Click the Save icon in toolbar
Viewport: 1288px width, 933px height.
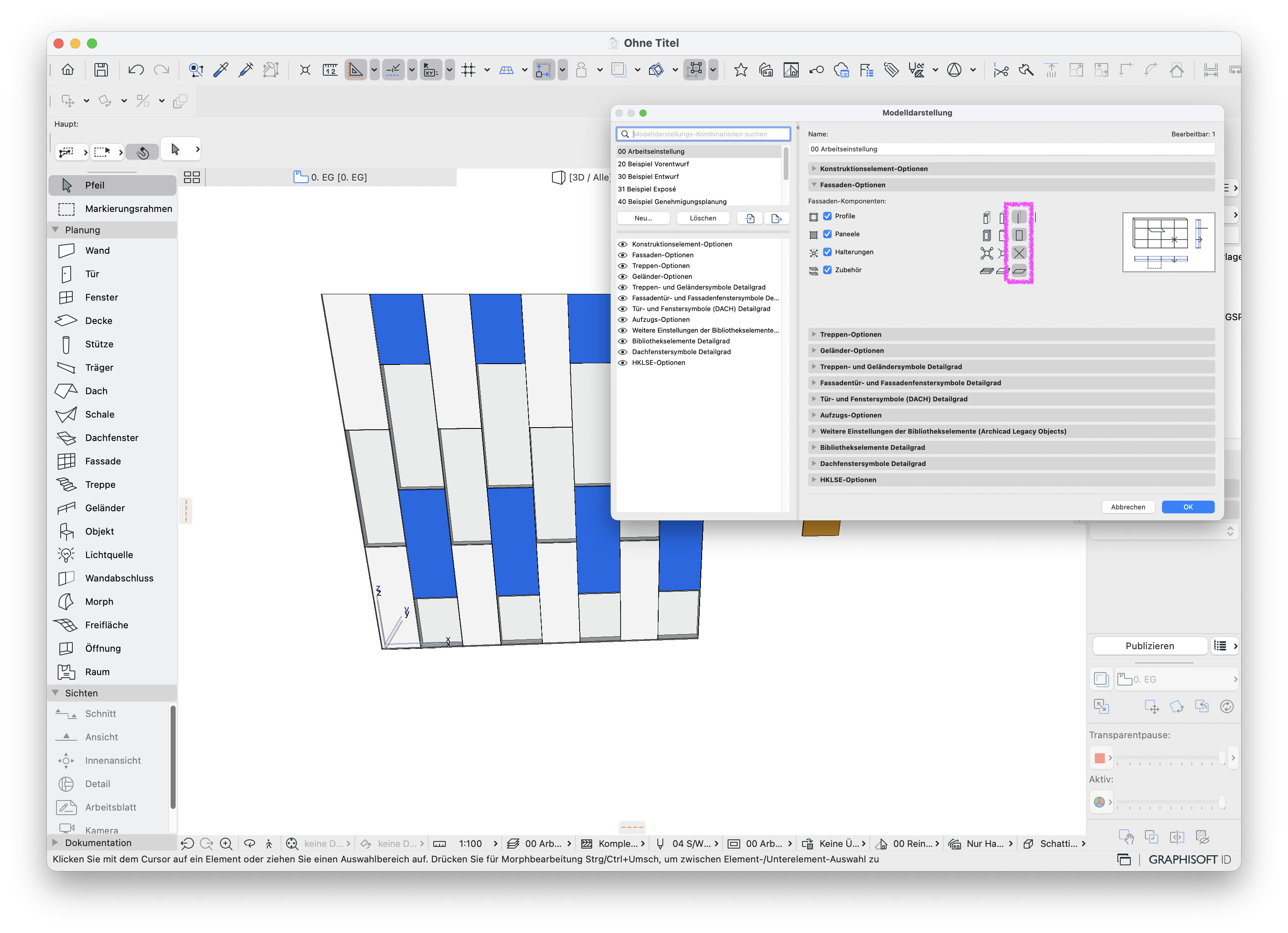pyautogui.click(x=101, y=70)
